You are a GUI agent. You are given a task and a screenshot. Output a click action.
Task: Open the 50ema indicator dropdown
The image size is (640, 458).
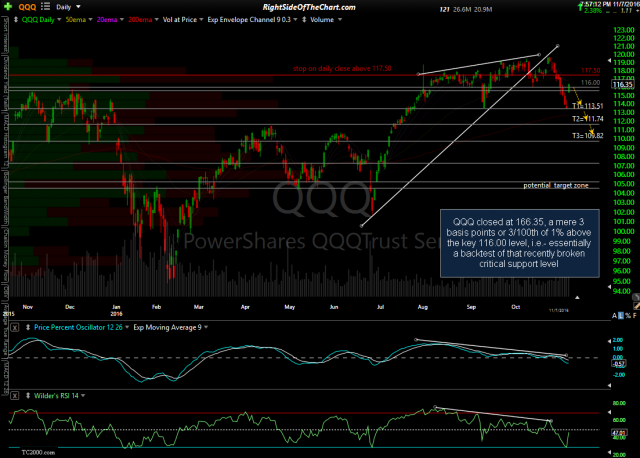click(90, 20)
